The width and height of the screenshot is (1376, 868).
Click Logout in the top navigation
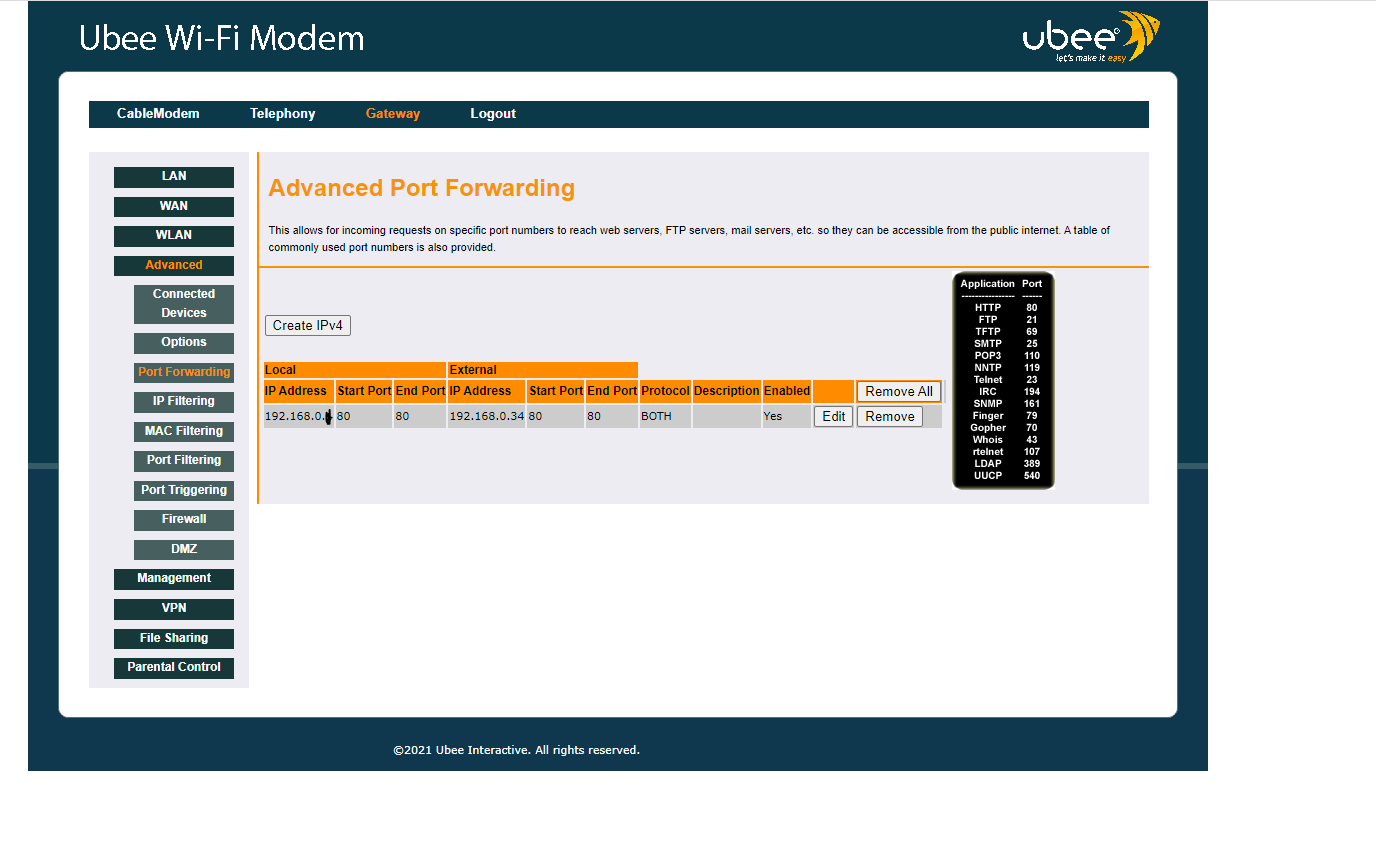click(x=493, y=114)
